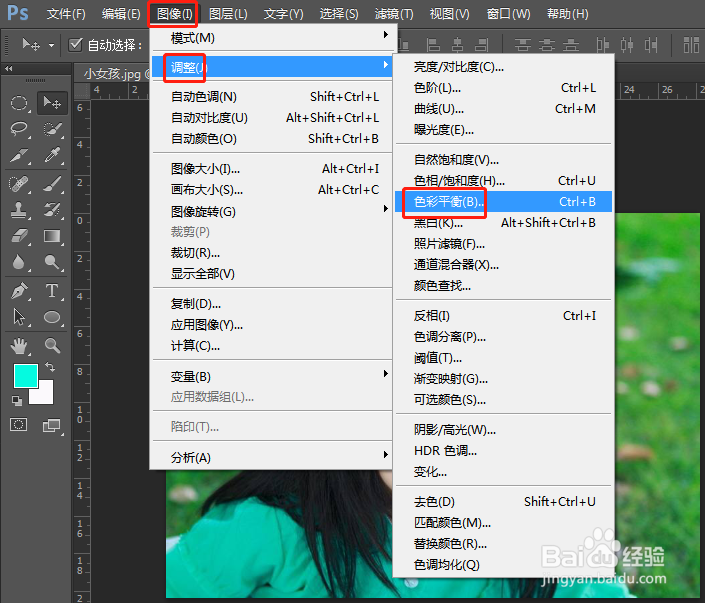
Task: Collapse the toolbox panel double arrows
Action: 9,68
